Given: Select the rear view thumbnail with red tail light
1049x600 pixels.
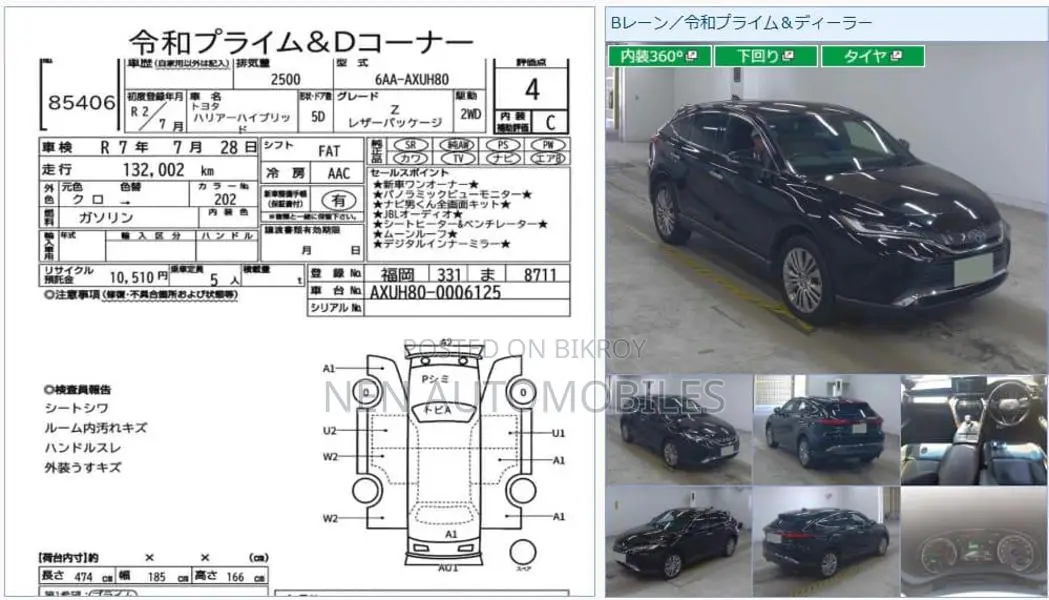Looking at the screenshot, I should pos(826,429).
